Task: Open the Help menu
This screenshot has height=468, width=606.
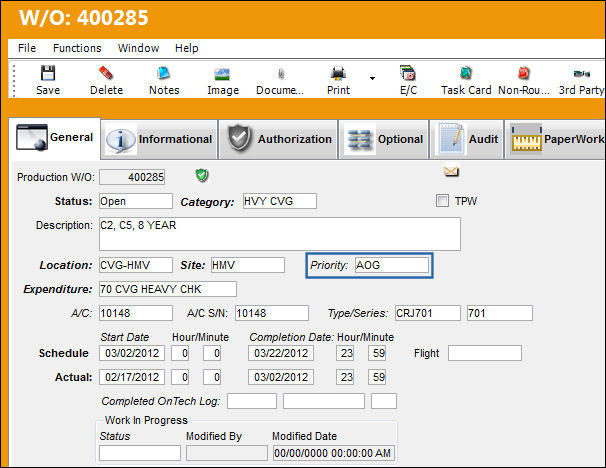Action: point(187,48)
